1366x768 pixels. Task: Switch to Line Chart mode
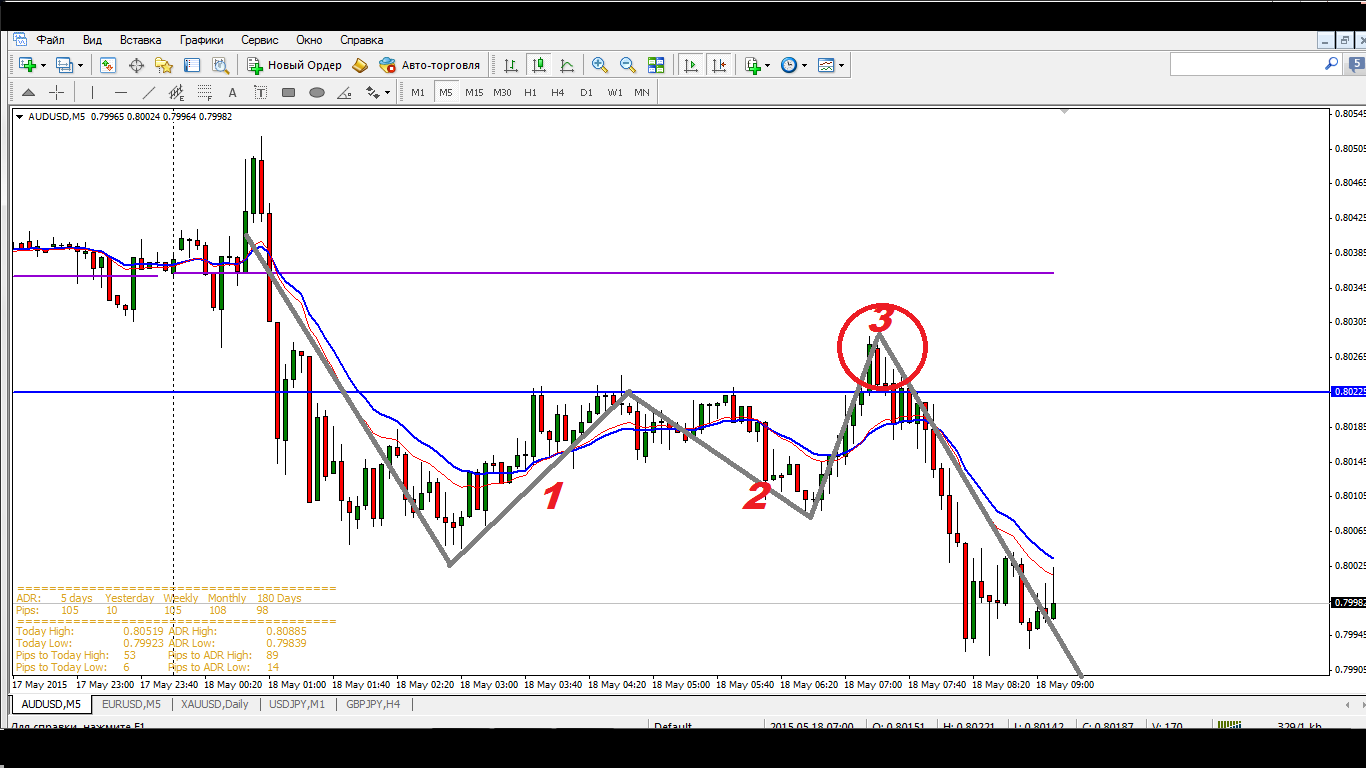[567, 65]
